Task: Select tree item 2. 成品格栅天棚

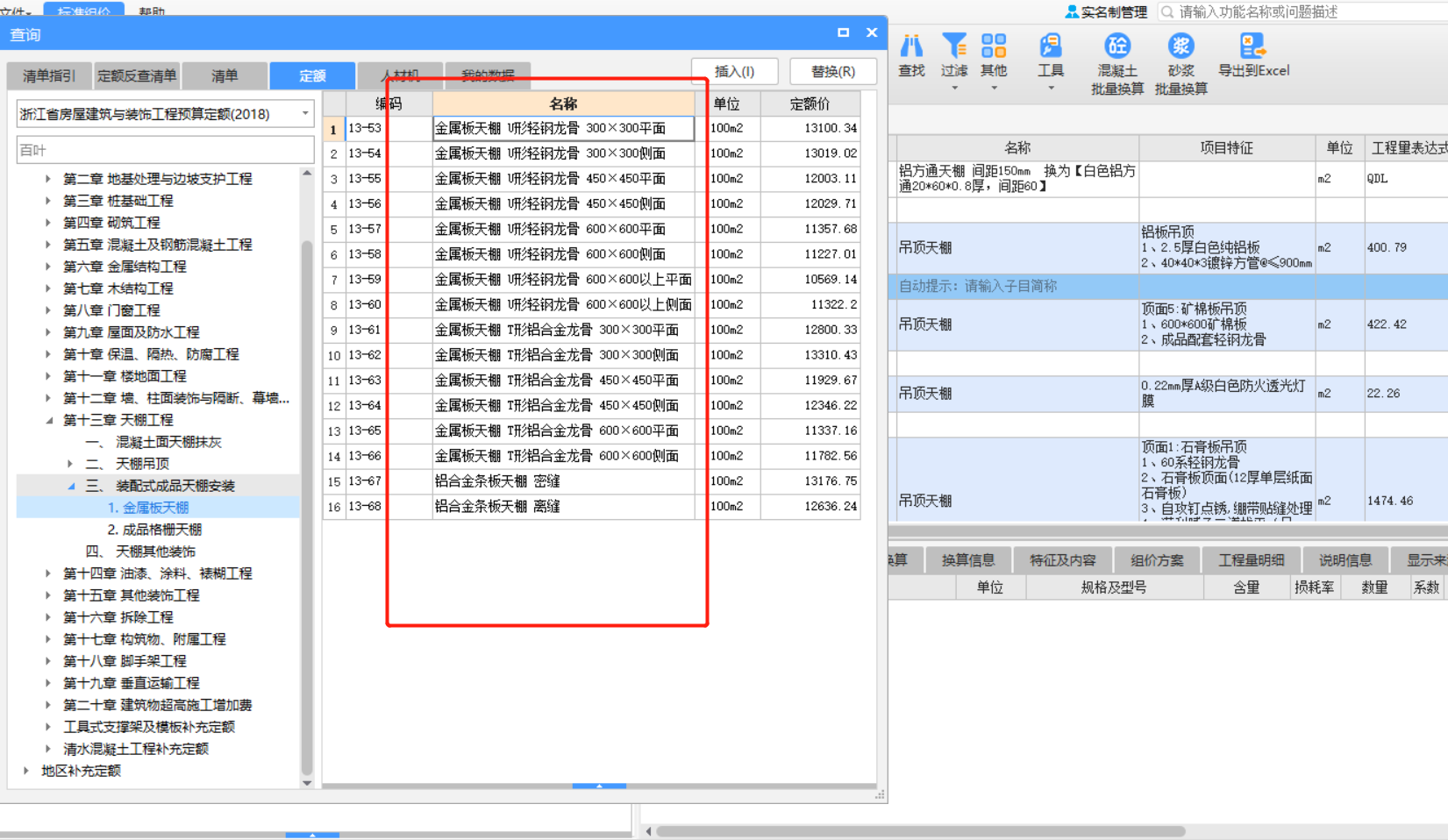Action: (154, 530)
